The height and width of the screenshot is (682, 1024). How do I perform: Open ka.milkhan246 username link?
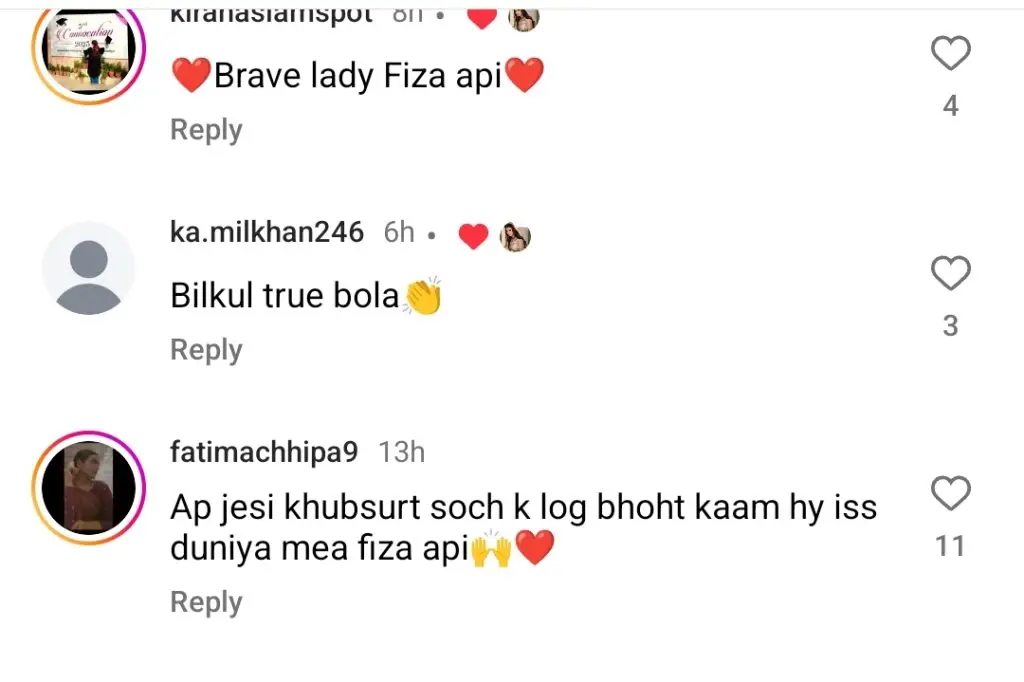coord(266,233)
